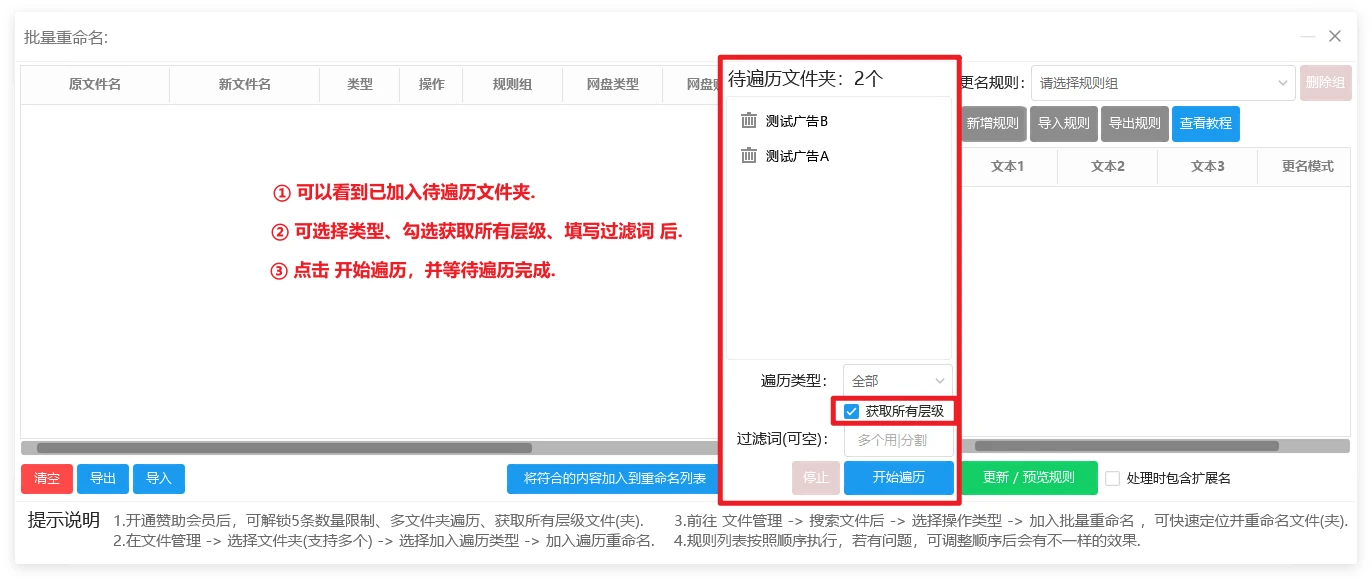This screenshot has height=582, width=1372.
Task: Open the 遍历类型 dropdown
Action: pyautogui.click(x=897, y=381)
